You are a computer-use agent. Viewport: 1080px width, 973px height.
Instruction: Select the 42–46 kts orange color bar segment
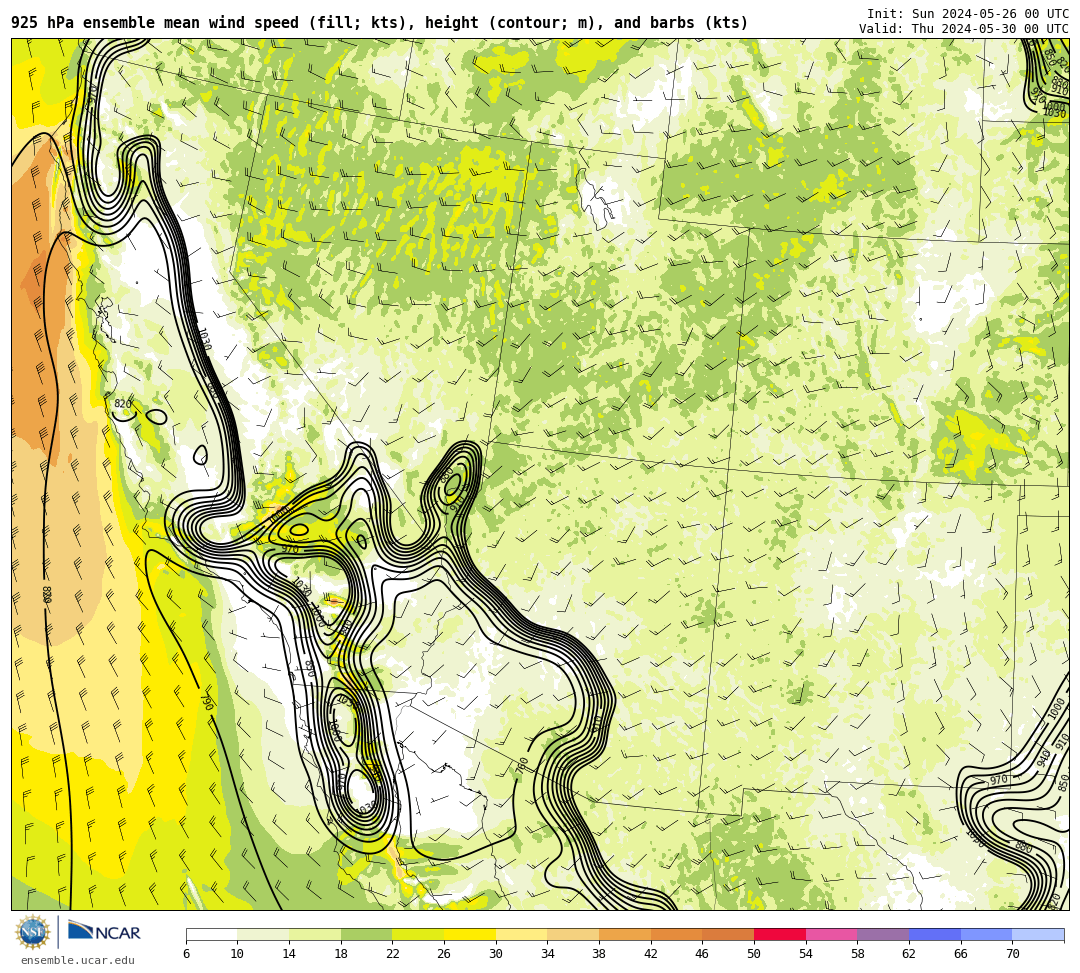pos(676,934)
